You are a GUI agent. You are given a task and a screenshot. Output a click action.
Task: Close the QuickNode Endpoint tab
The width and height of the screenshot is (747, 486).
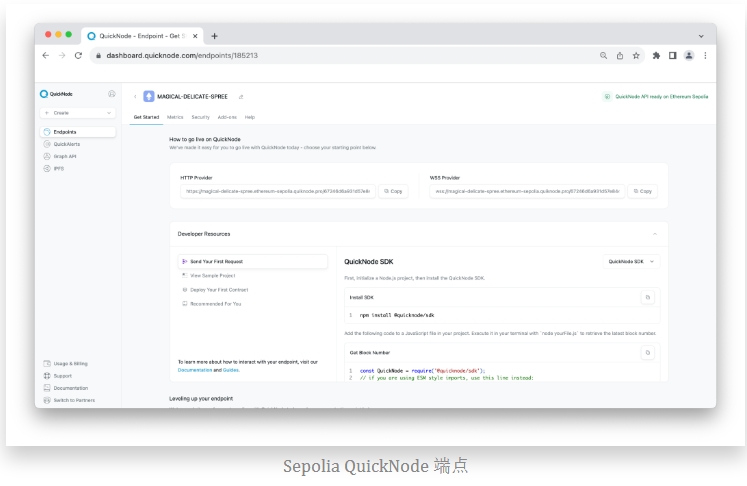[195, 36]
